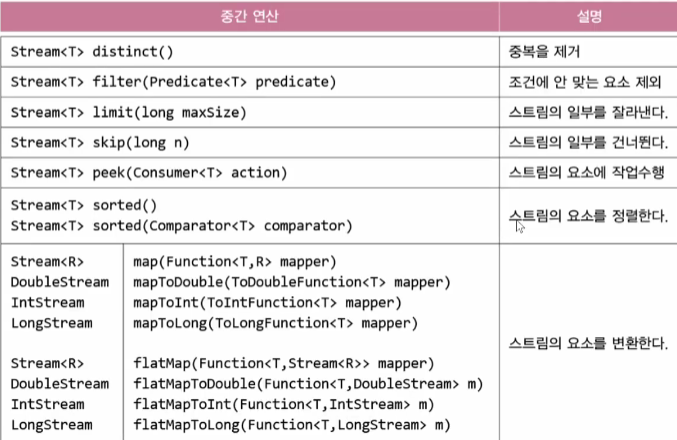
Task: Click the mapToInt(ToIntFunction<T> mapper) line
Action: pyautogui.click(x=267, y=303)
